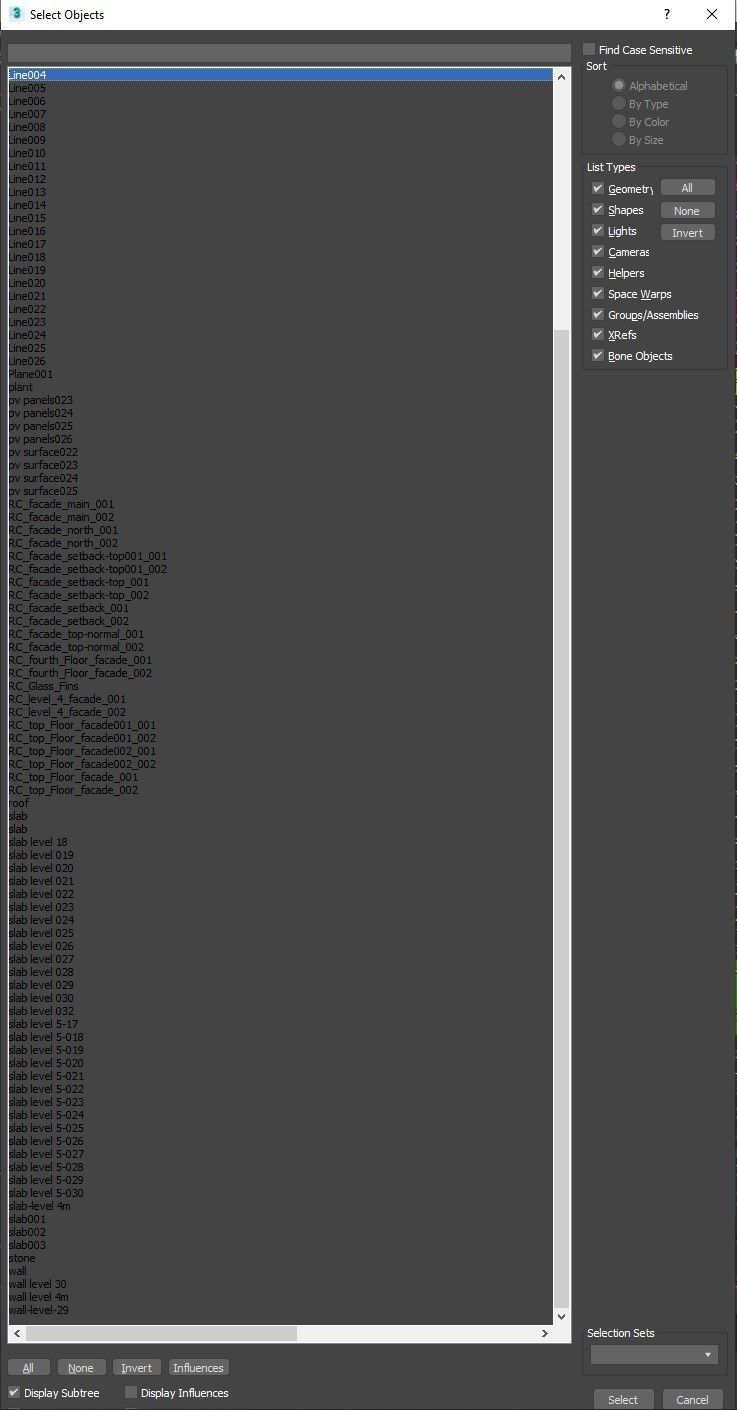This screenshot has height=1410, width=737.
Task: Click vertical scrollbar up arrow
Action: [562, 75]
